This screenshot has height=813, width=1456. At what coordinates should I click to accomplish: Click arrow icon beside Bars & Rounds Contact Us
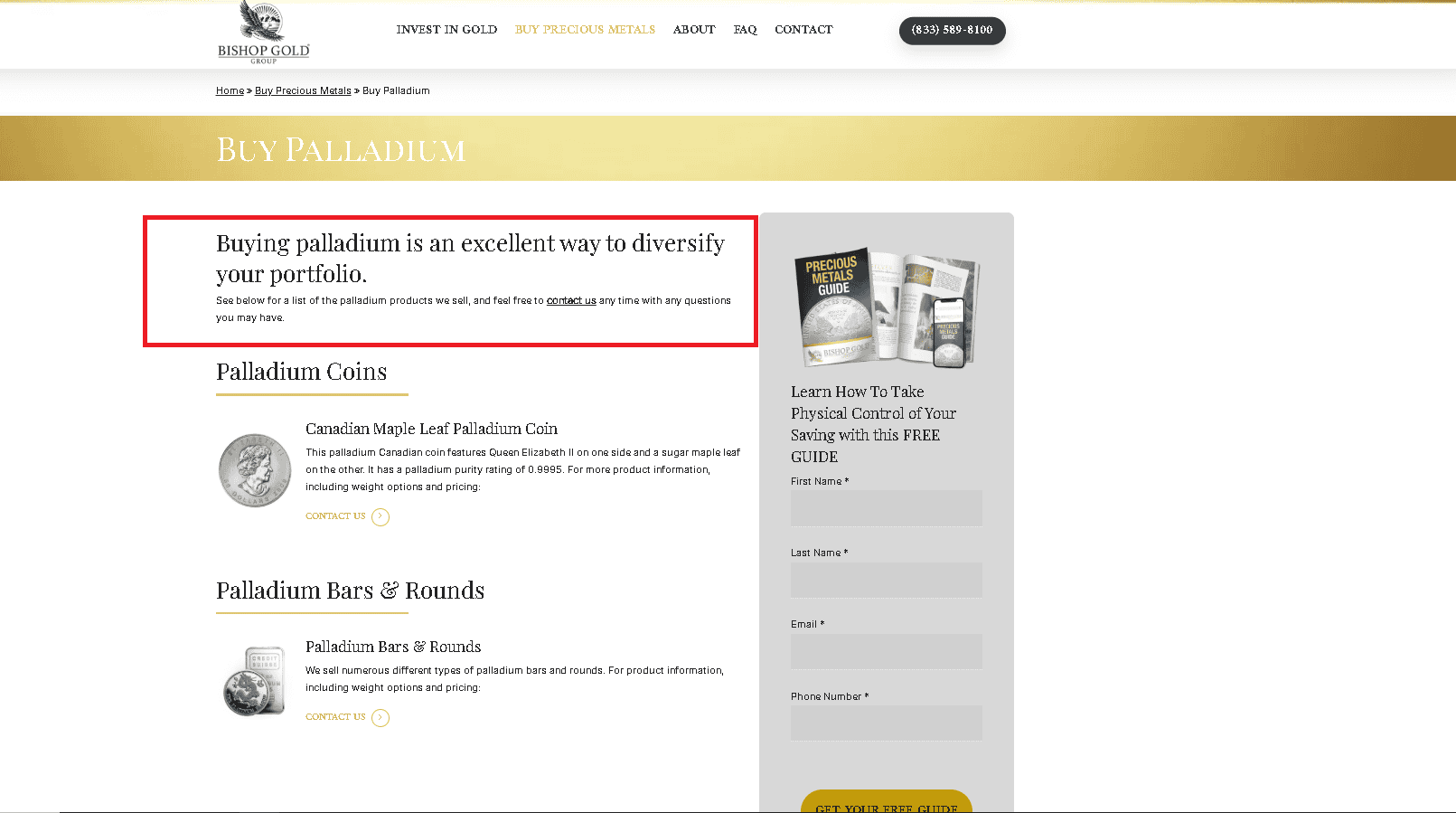click(x=380, y=718)
